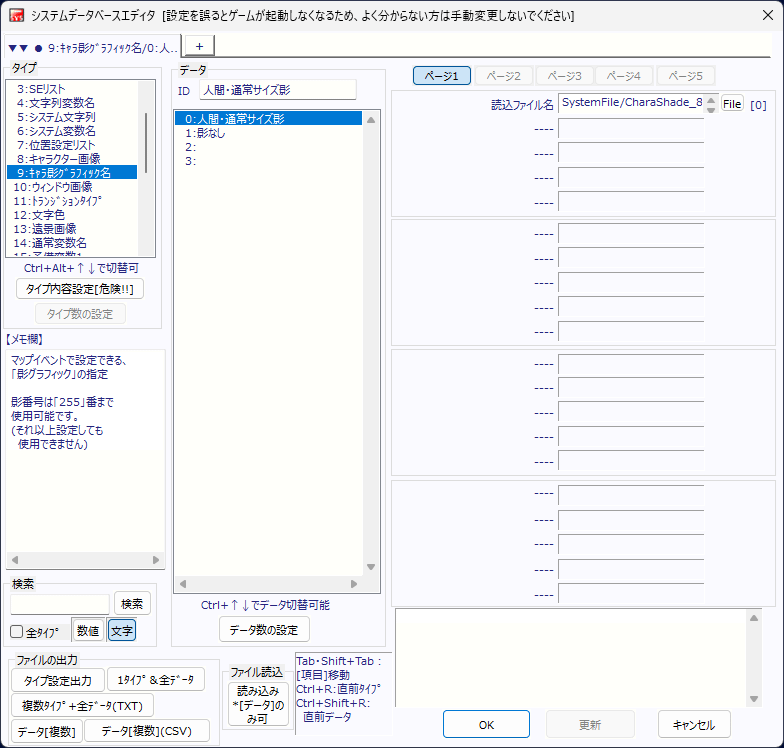Click the data list scroll-up arrow
This screenshot has height=748, width=784.
(x=371, y=121)
